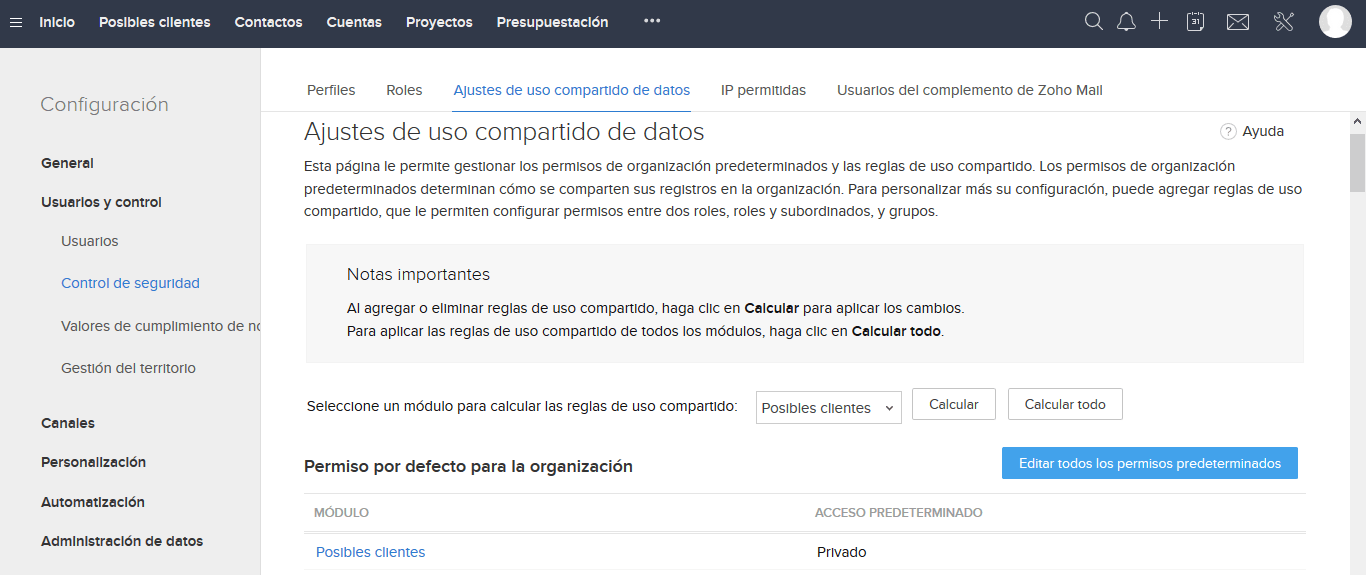Expand Canales in the sidebar
The image size is (1366, 575).
click(x=69, y=423)
